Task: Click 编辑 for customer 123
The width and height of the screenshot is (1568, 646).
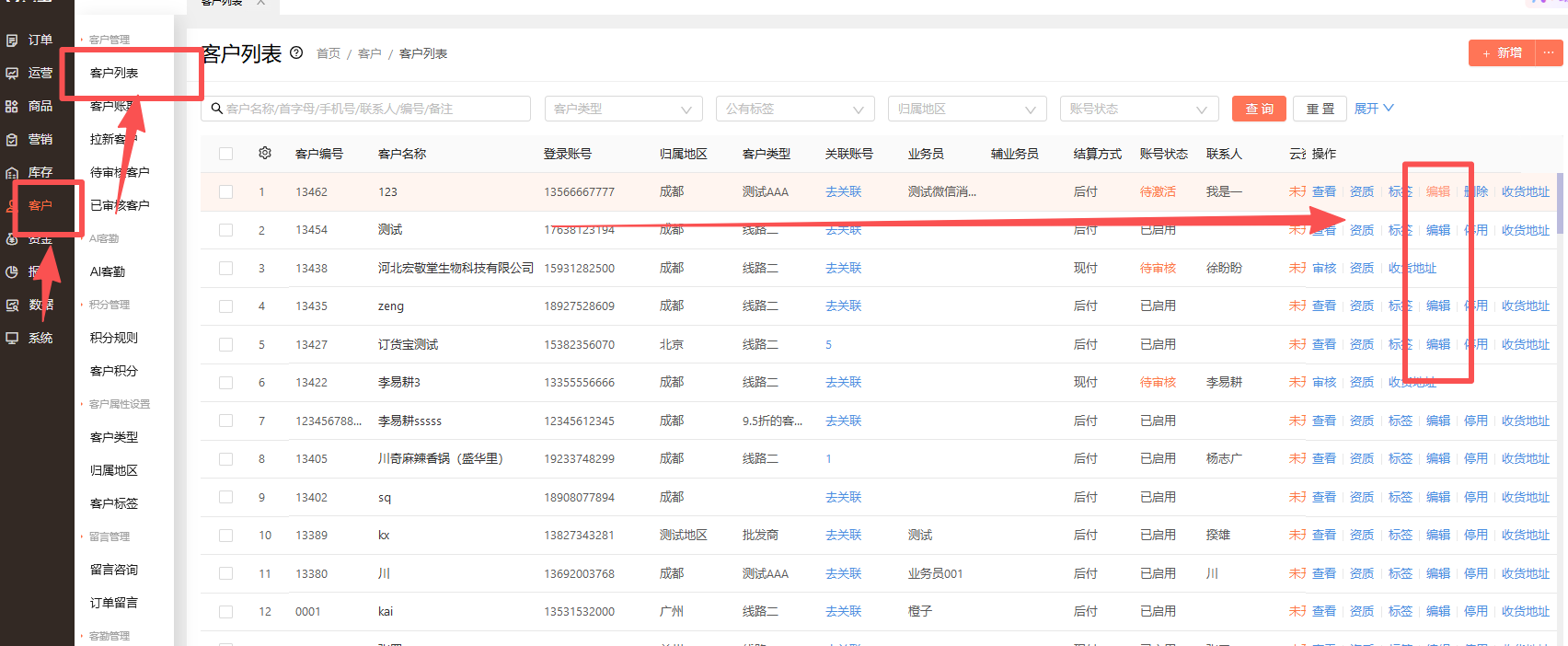Action: (1438, 191)
